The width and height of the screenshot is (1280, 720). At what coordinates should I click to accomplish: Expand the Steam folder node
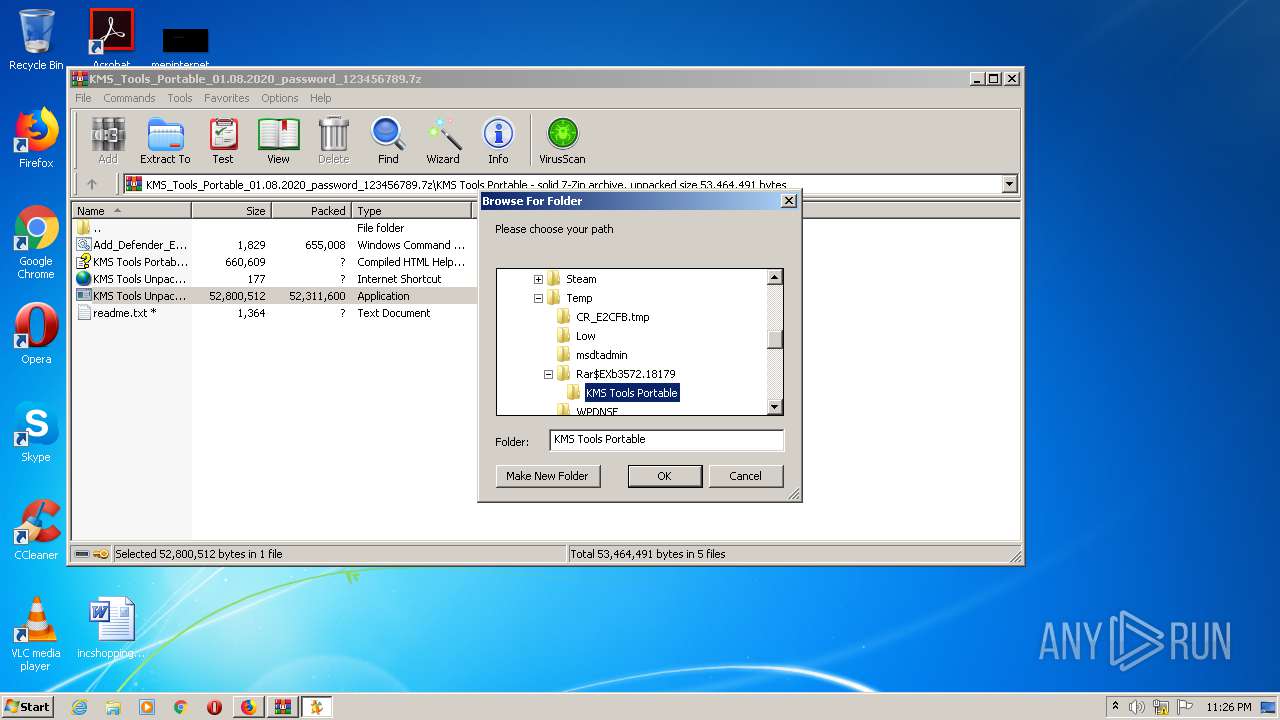tap(538, 279)
